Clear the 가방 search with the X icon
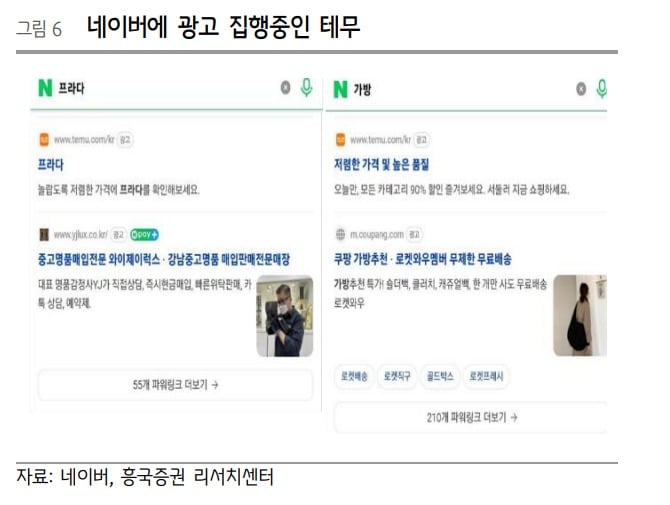Image resolution: width=670 pixels, height=505 pixels. [581, 89]
